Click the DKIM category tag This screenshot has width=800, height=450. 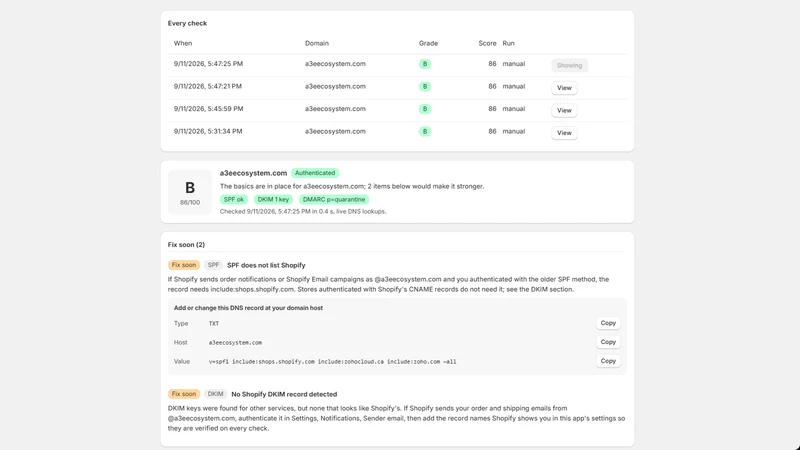coord(215,394)
